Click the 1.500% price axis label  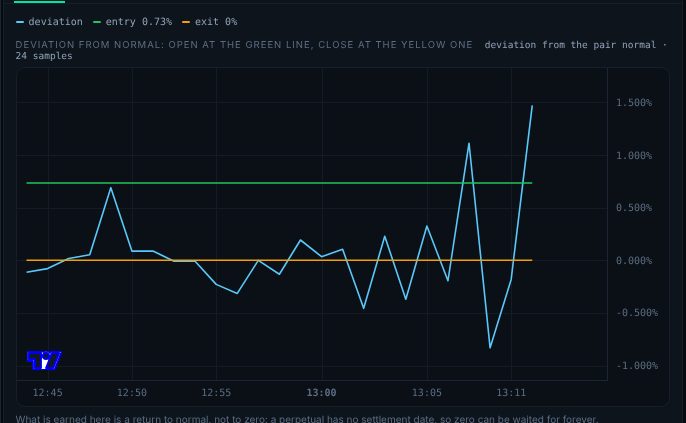[x=634, y=103]
